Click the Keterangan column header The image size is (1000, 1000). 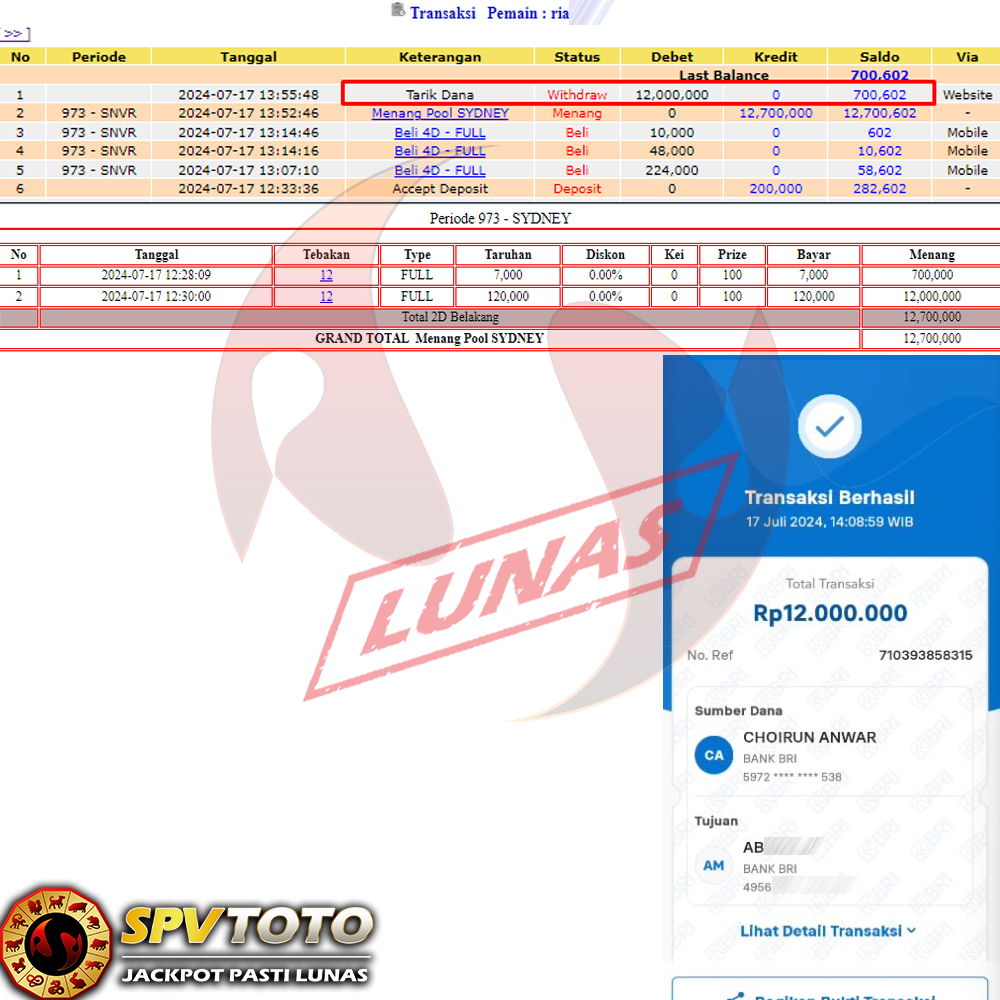point(440,57)
